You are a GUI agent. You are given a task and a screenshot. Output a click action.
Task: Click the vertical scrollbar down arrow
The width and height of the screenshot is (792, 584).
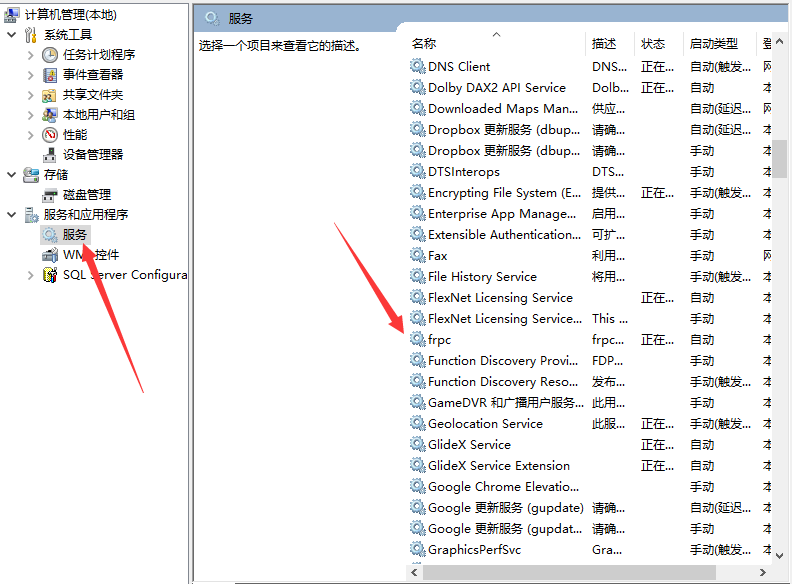tap(779, 556)
